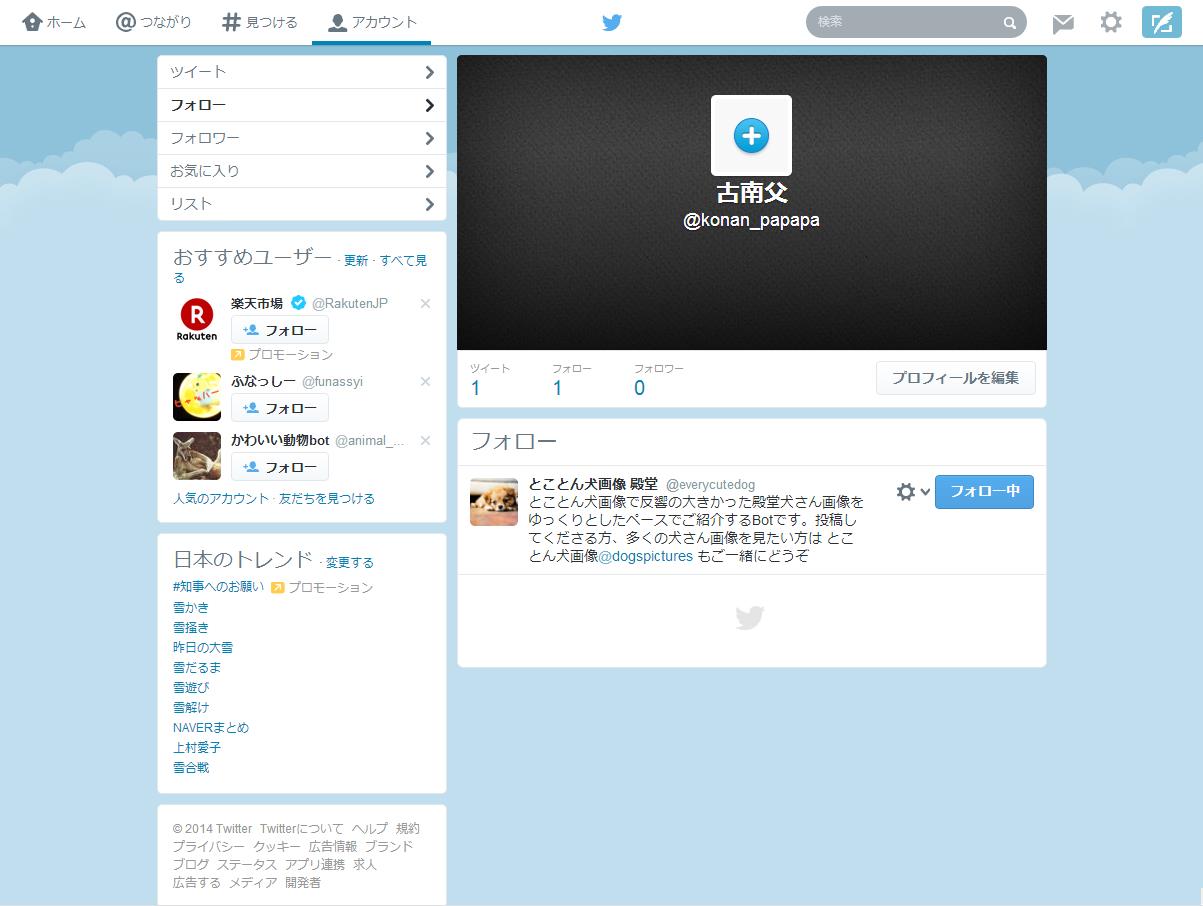
Task: Select アカウント tab
Action: 372,22
